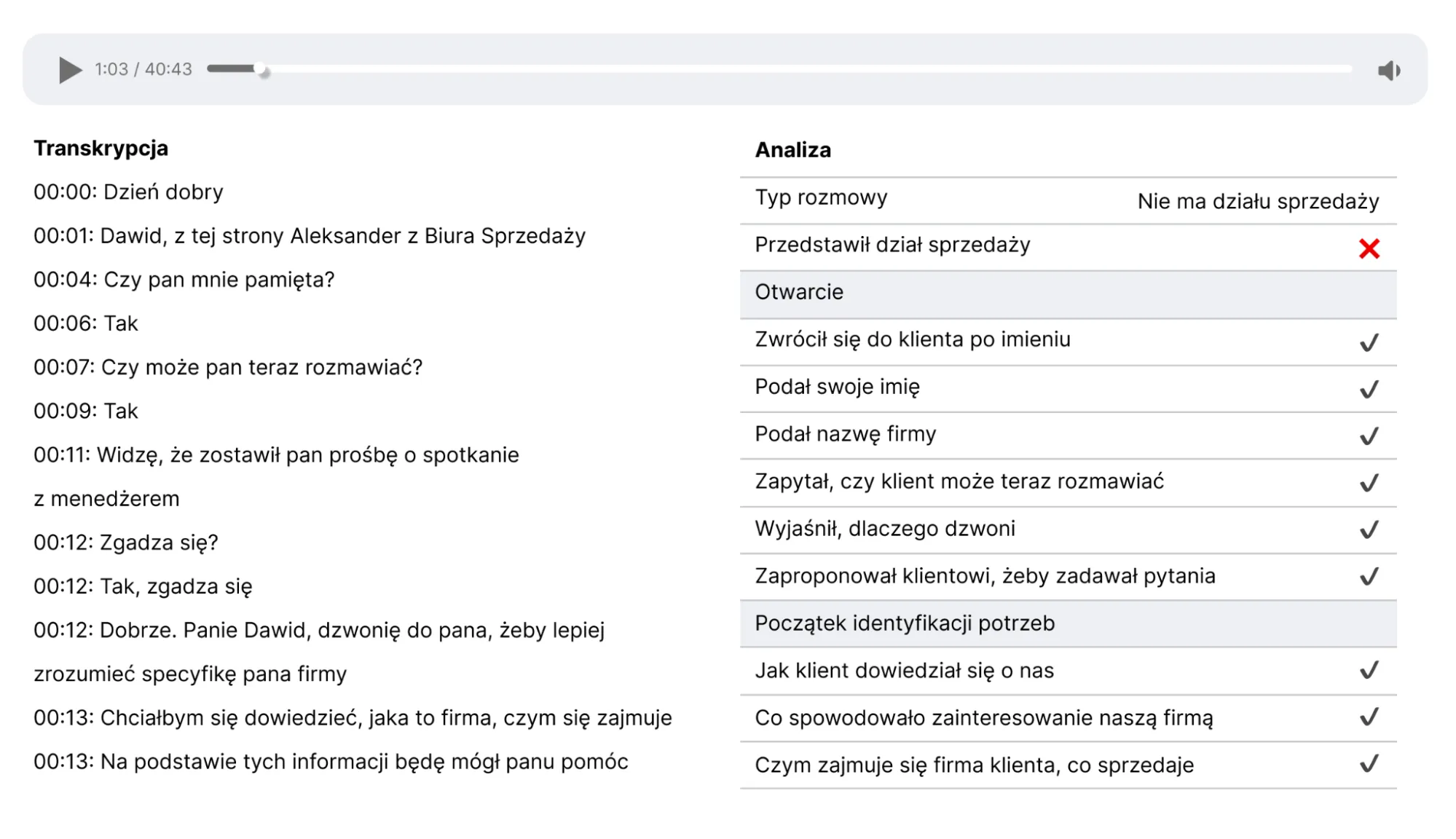Click checkmark for Czym zajmuje się firma klienta
The image size is (1456, 839).
(1369, 764)
